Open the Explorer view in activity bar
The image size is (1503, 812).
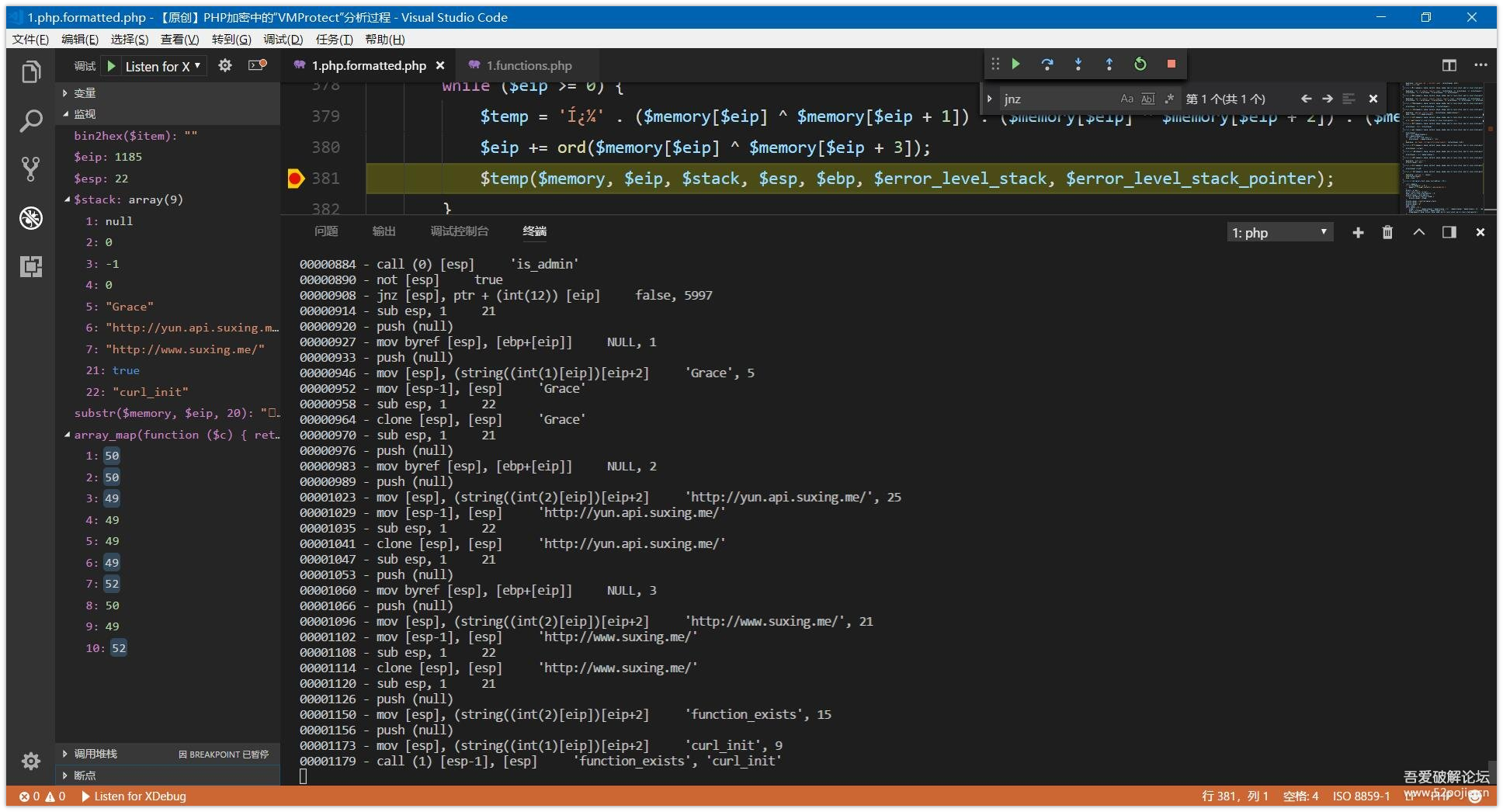(31, 72)
